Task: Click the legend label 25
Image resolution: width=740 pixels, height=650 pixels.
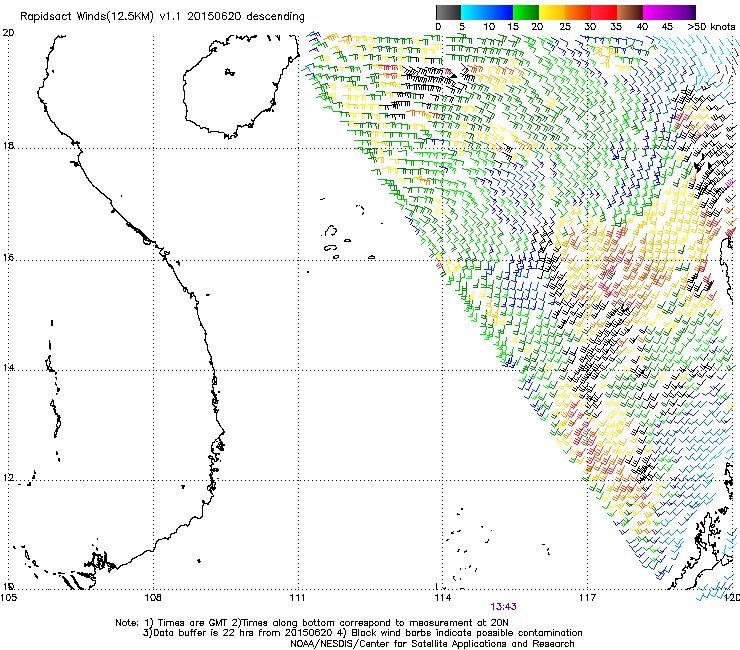Action: pyautogui.click(x=565, y=27)
